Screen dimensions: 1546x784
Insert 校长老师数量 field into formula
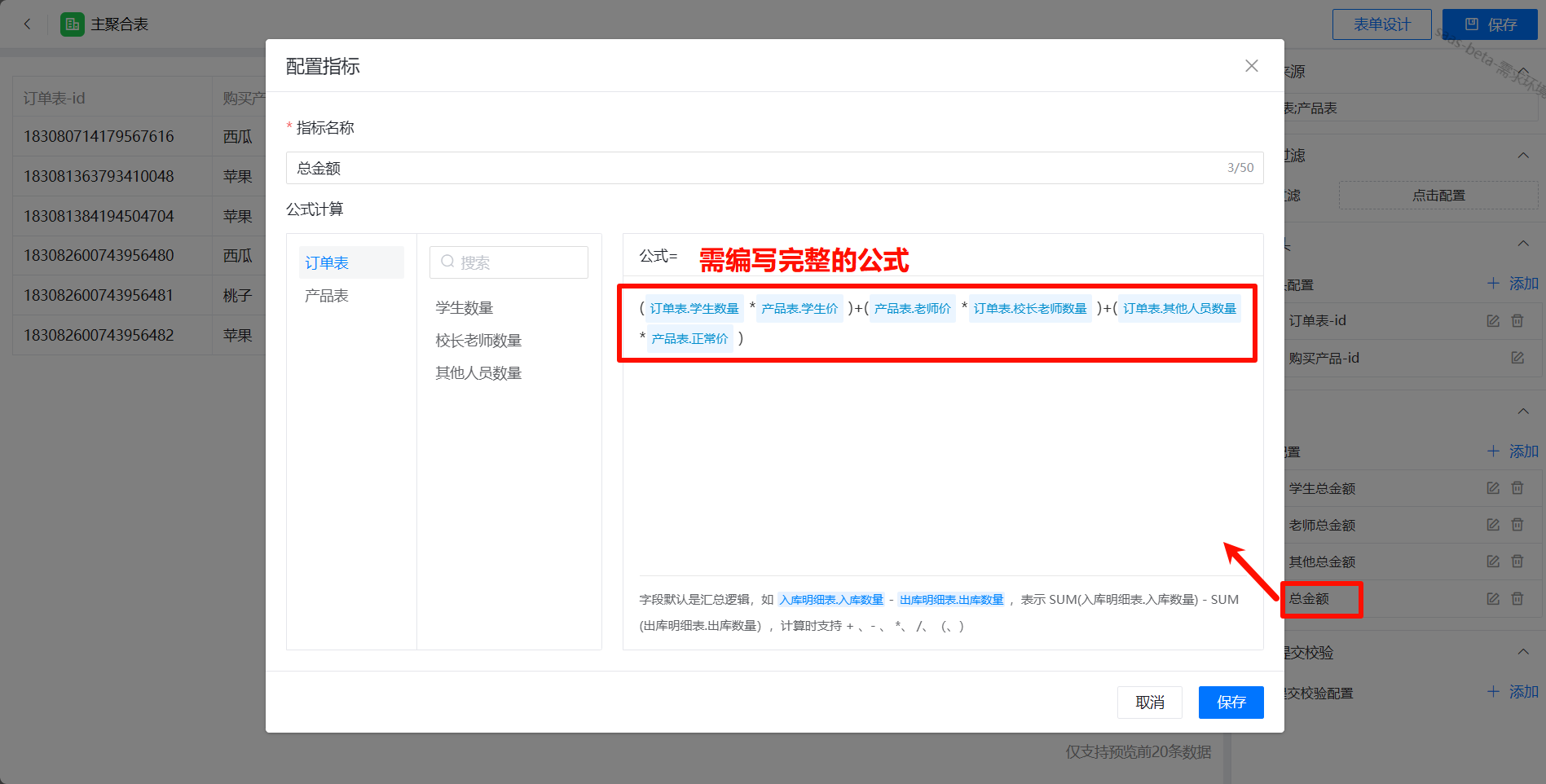[x=478, y=341]
